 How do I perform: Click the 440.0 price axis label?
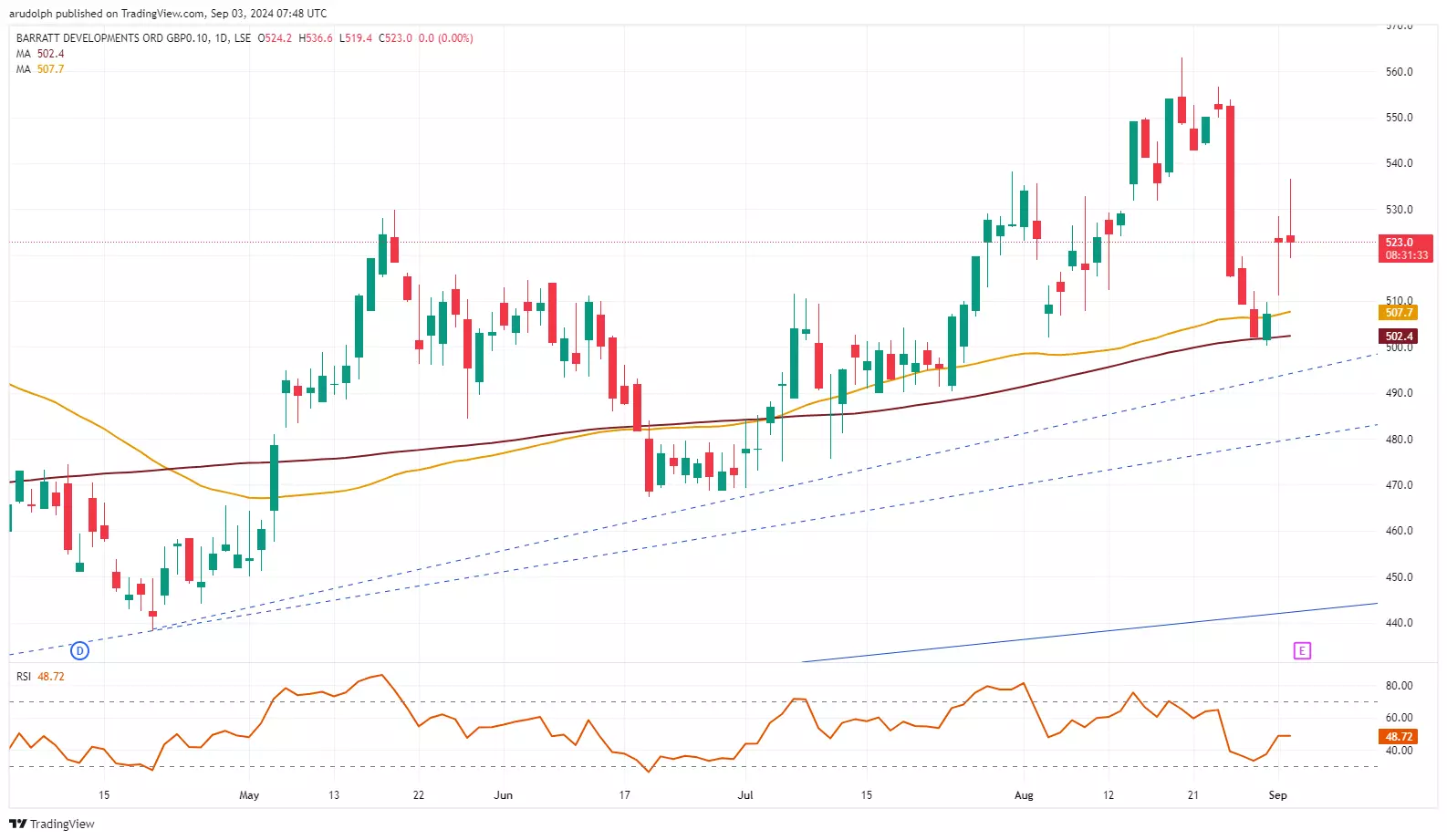pyautogui.click(x=1399, y=623)
